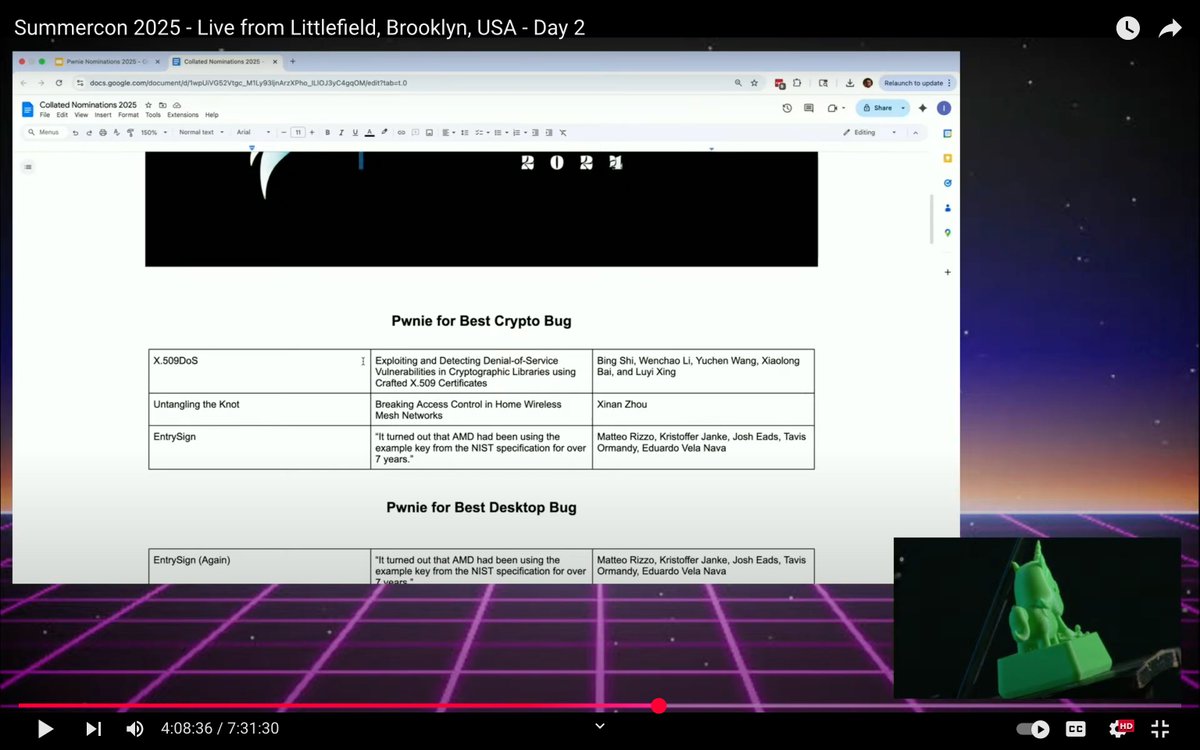Open the Docs comments icon

(808, 108)
